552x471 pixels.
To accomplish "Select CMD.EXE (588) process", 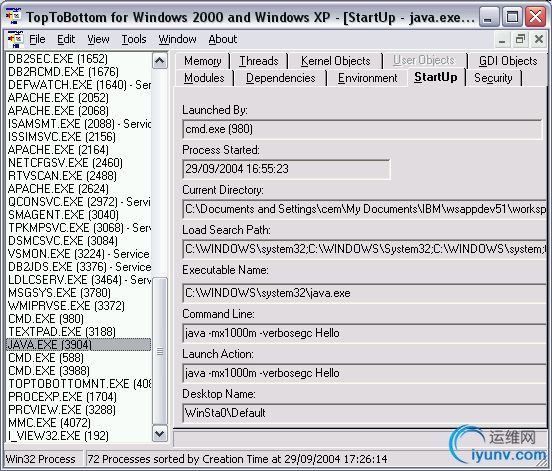I will coord(46,358).
